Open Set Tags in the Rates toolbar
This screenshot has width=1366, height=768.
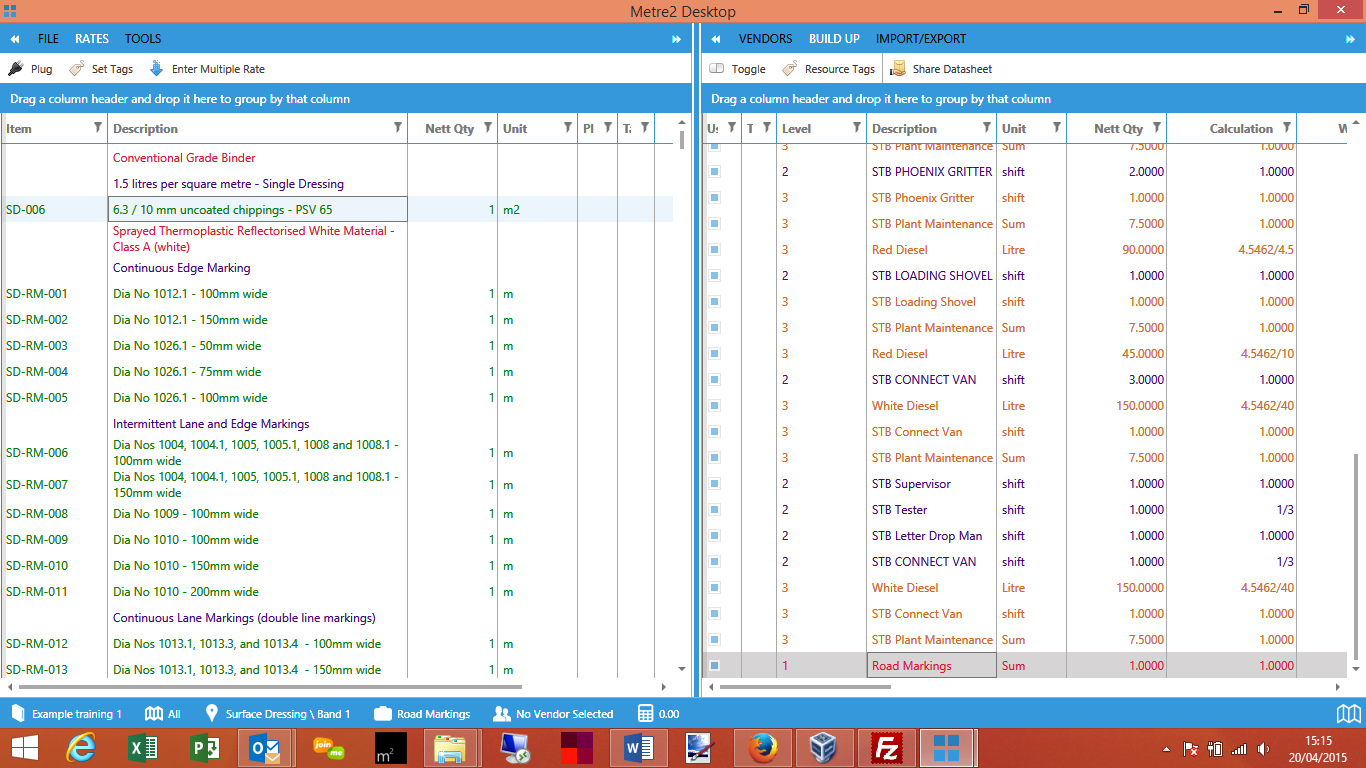101,68
